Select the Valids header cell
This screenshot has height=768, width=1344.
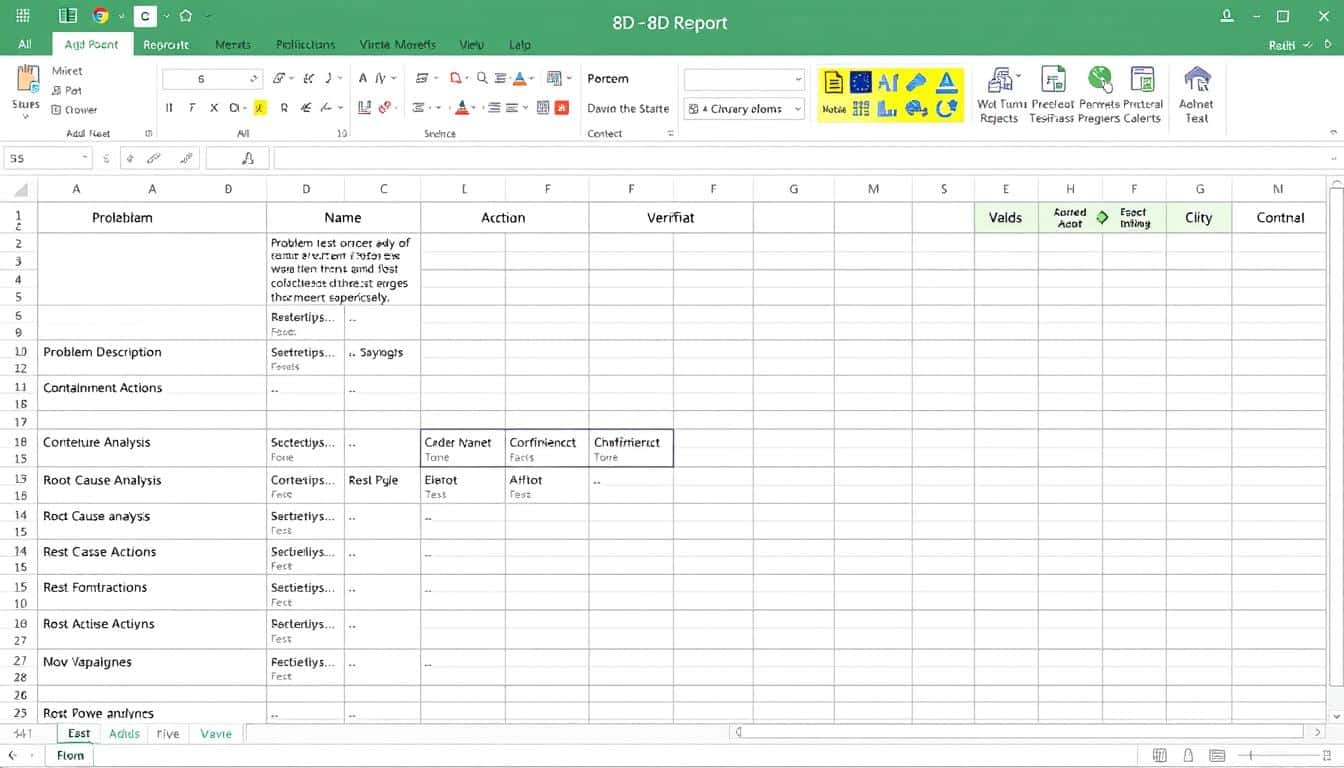pyautogui.click(x=1006, y=217)
